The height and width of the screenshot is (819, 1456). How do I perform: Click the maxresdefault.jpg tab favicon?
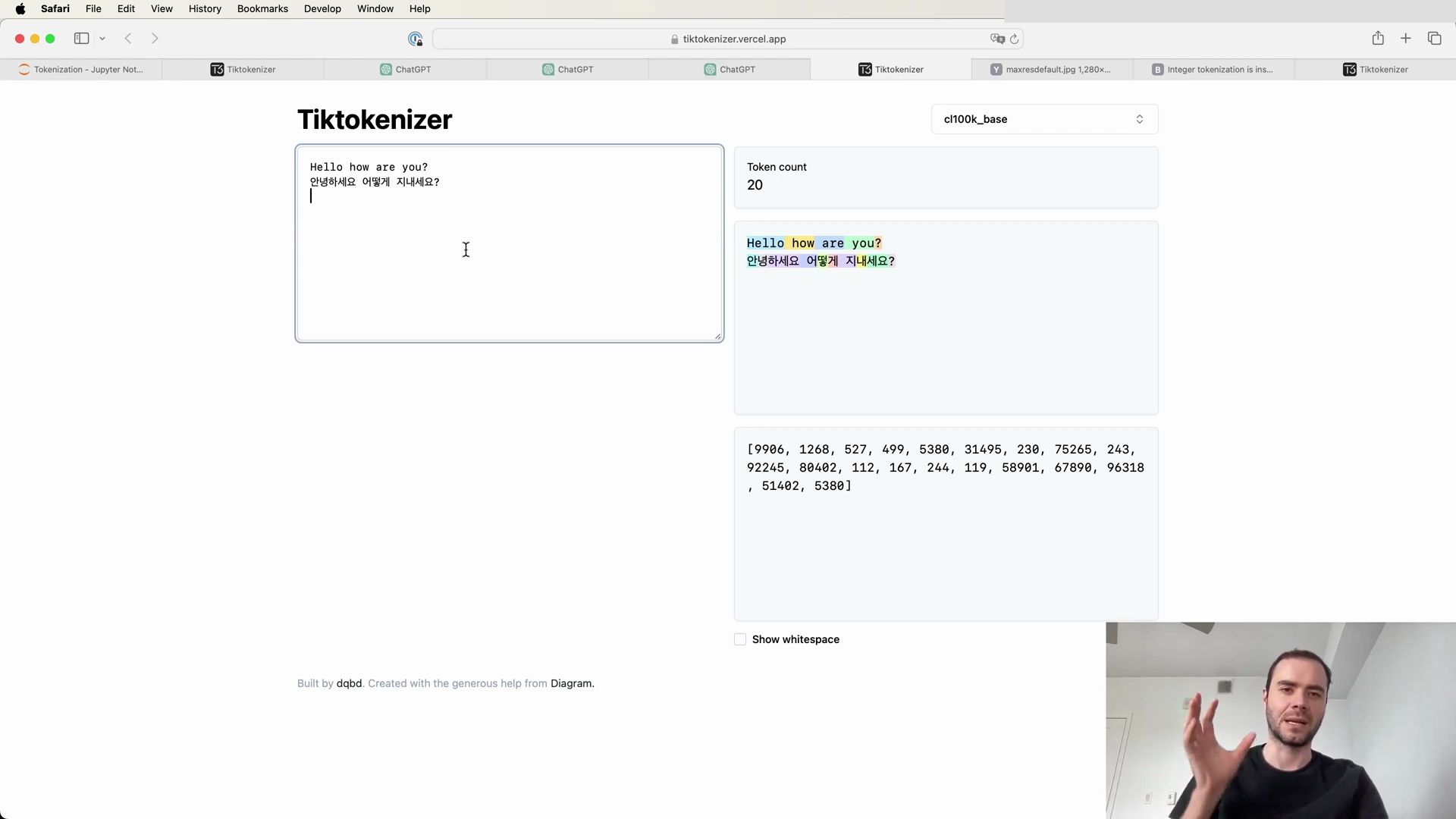tap(996, 70)
